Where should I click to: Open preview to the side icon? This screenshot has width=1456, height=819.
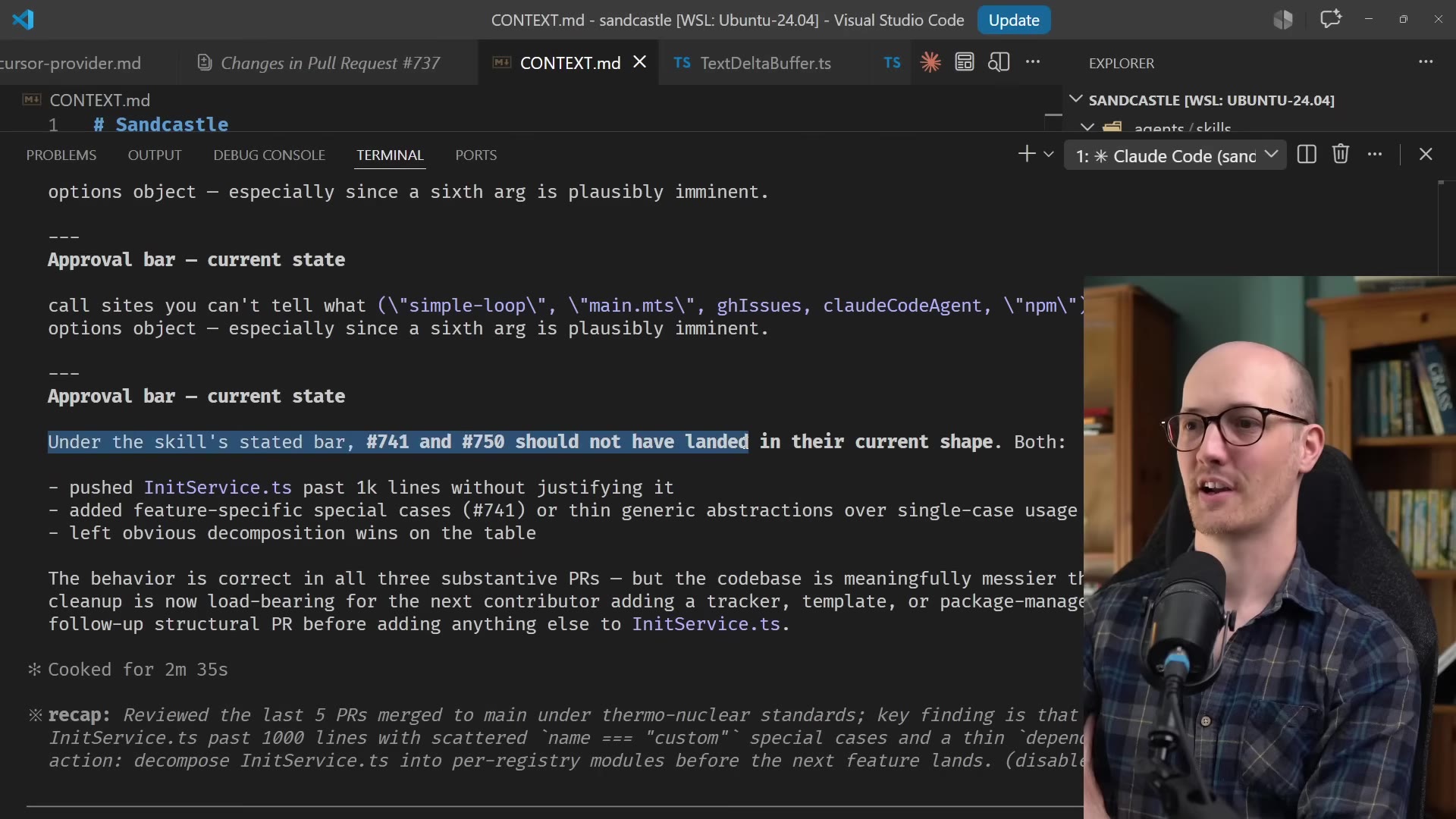pyautogui.click(x=999, y=62)
